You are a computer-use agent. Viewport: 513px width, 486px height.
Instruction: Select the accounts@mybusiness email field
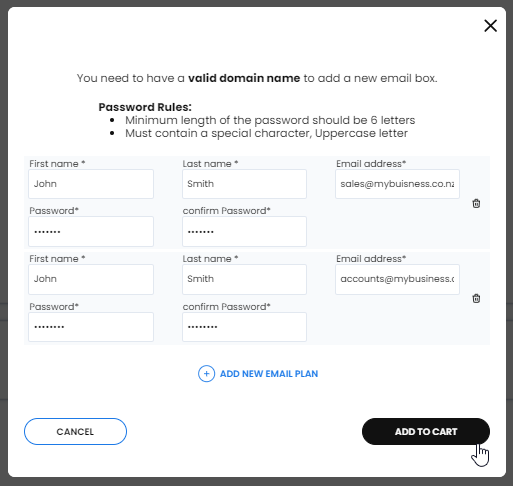tap(397, 279)
